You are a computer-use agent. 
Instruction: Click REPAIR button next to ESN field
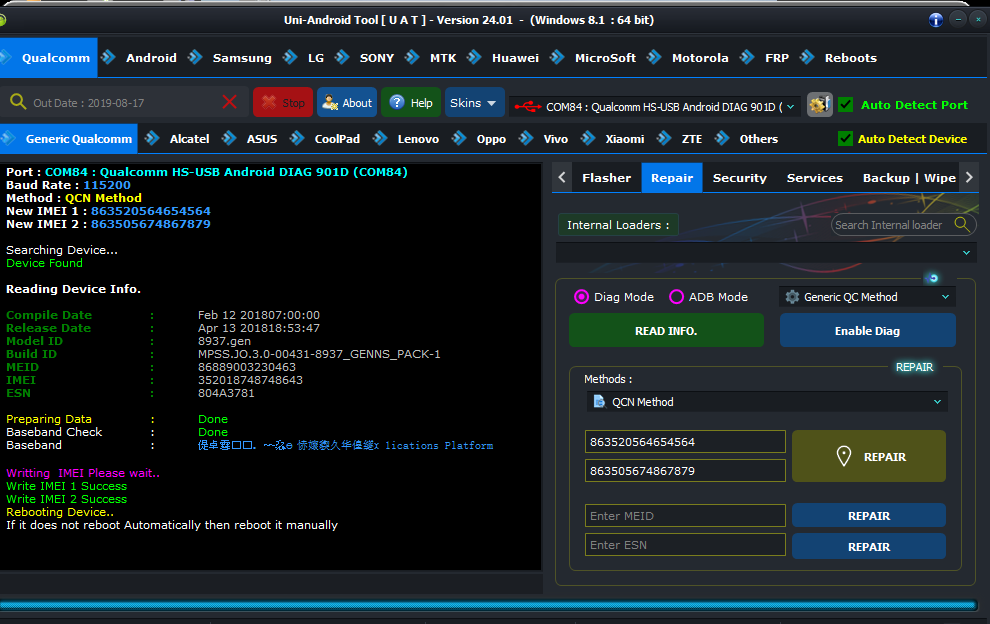tap(869, 546)
